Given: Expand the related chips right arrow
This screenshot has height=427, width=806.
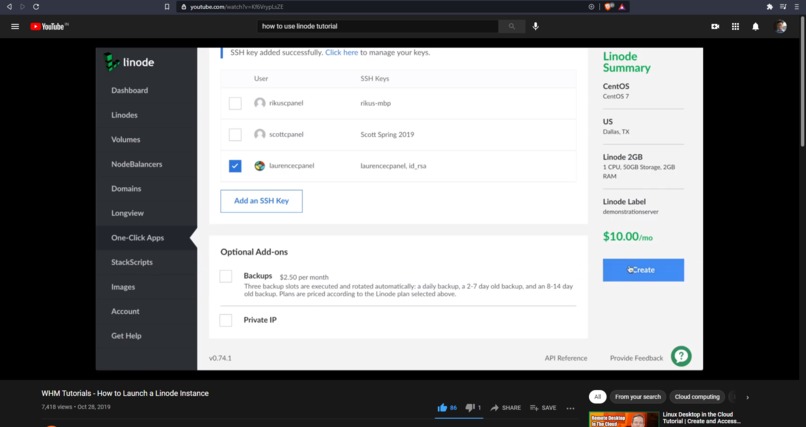Looking at the screenshot, I should click(x=747, y=397).
